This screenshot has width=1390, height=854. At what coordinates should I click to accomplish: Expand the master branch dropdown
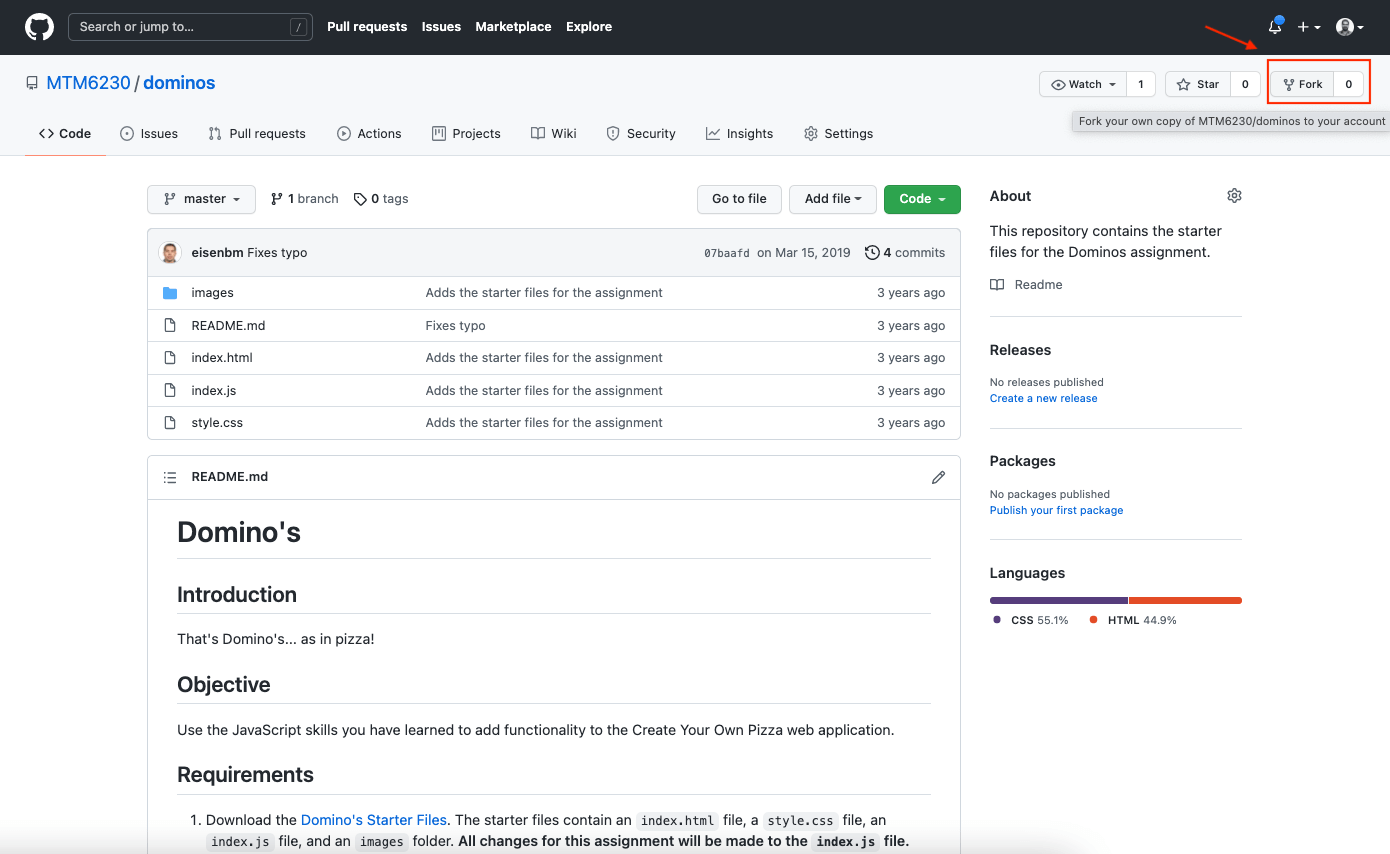tap(201, 199)
